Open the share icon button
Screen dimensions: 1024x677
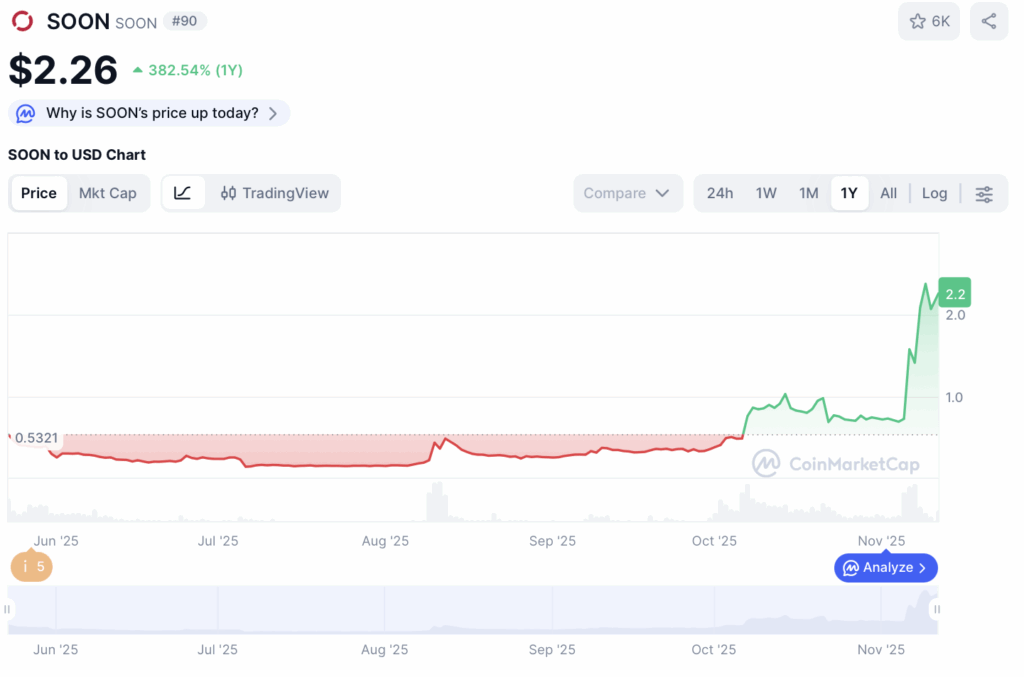click(989, 22)
